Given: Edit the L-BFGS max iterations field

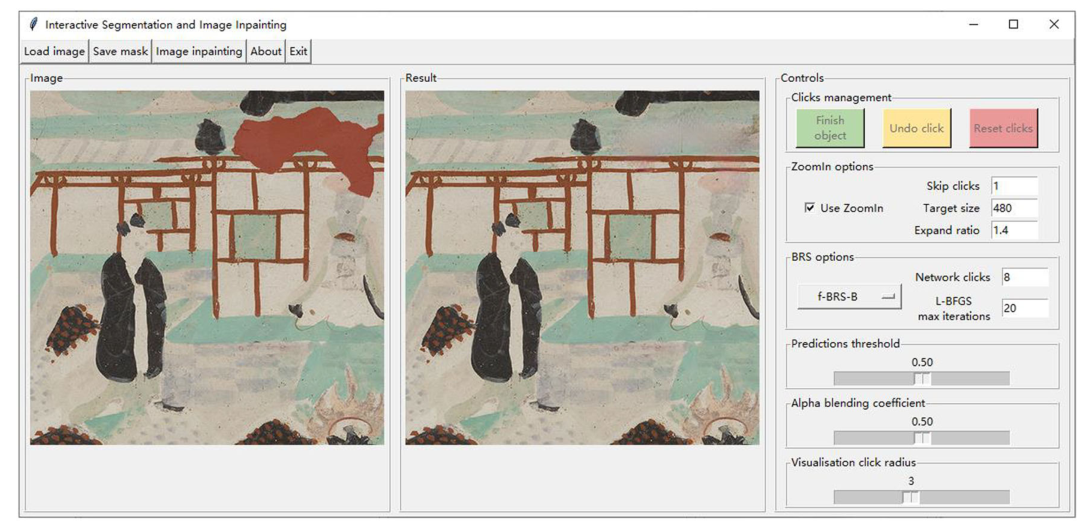Looking at the screenshot, I should [x=1024, y=308].
